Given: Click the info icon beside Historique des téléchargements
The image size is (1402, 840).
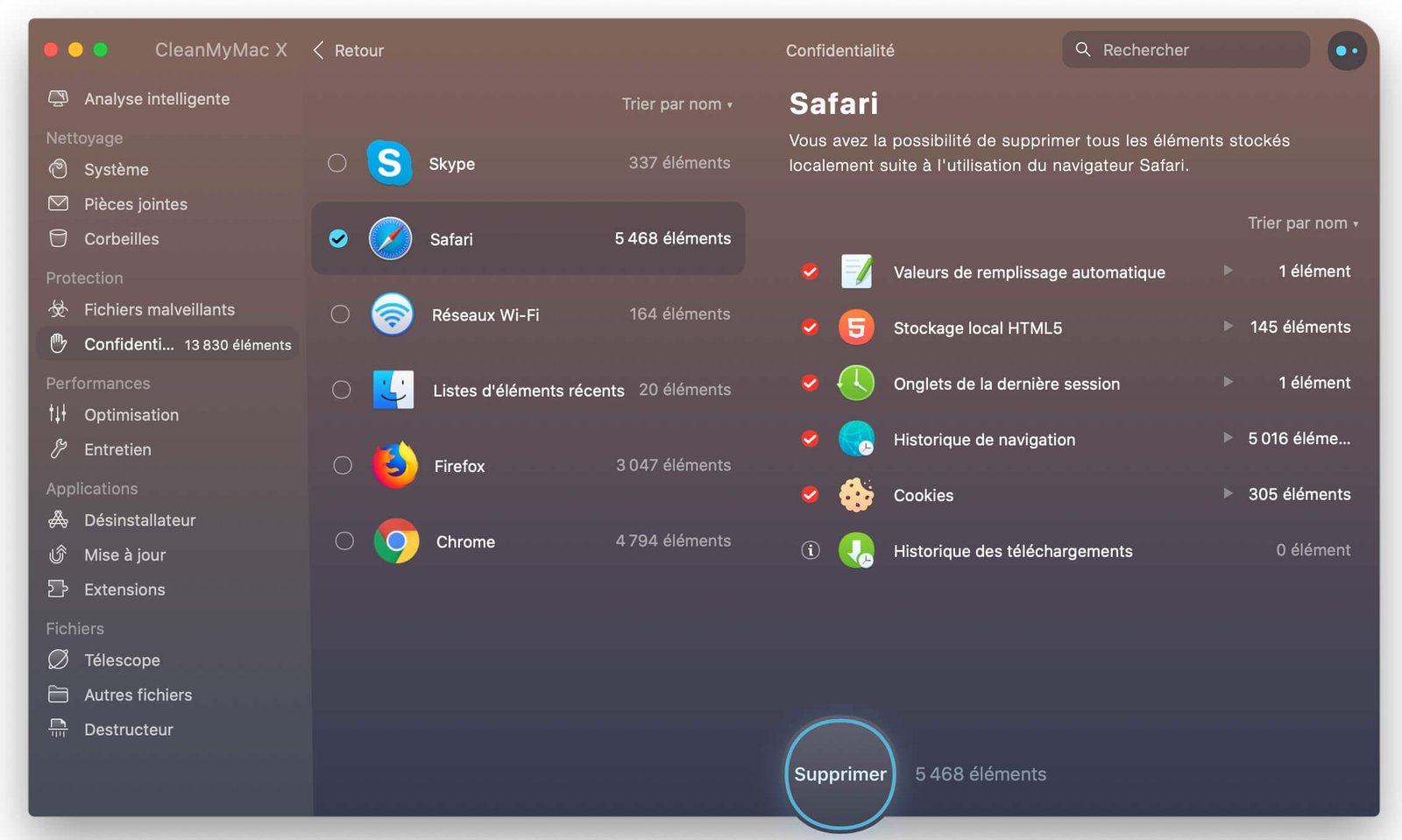Looking at the screenshot, I should (x=811, y=550).
